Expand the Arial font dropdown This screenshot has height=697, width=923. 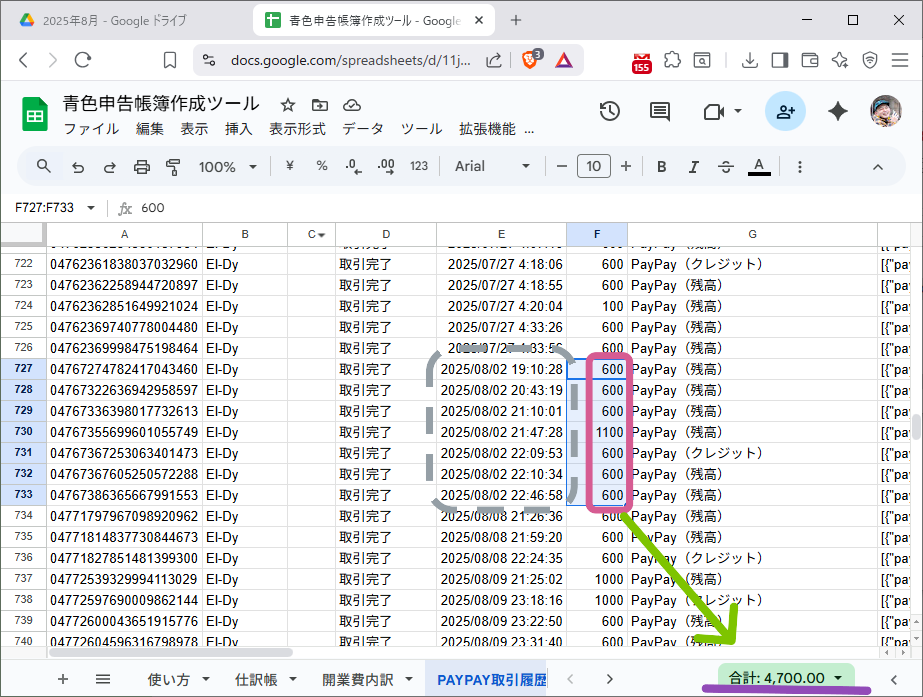coord(492,167)
